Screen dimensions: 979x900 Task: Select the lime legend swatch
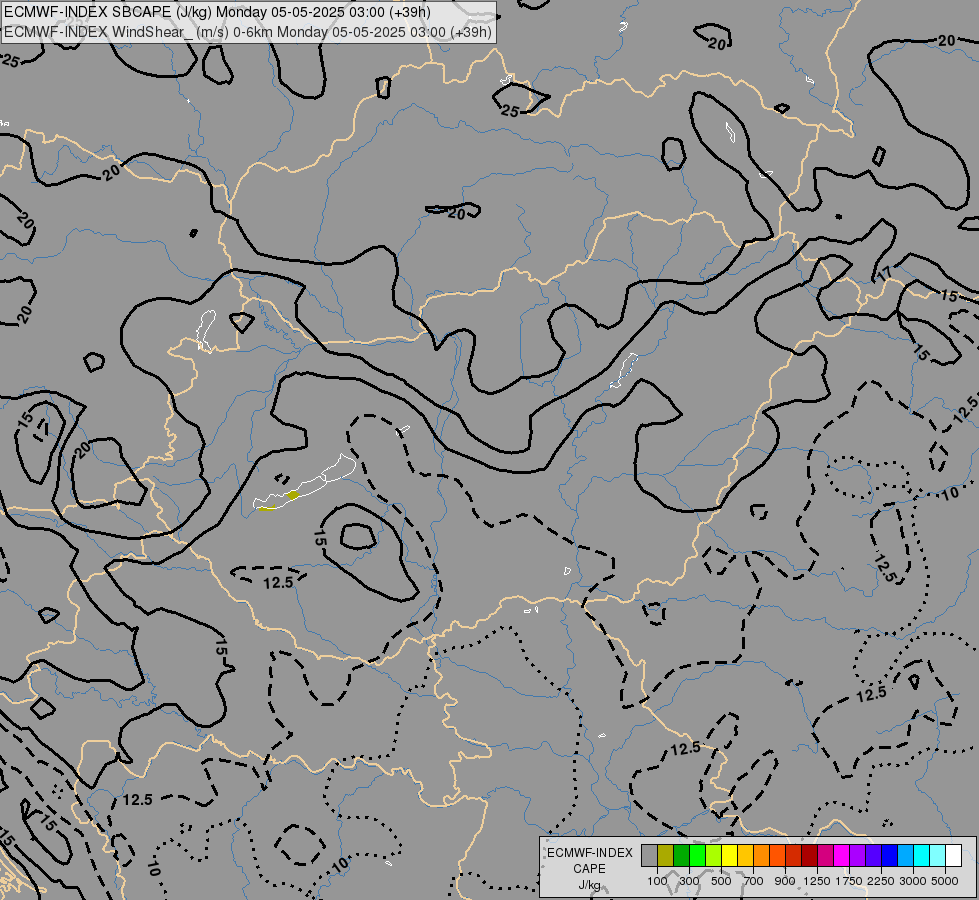click(714, 856)
